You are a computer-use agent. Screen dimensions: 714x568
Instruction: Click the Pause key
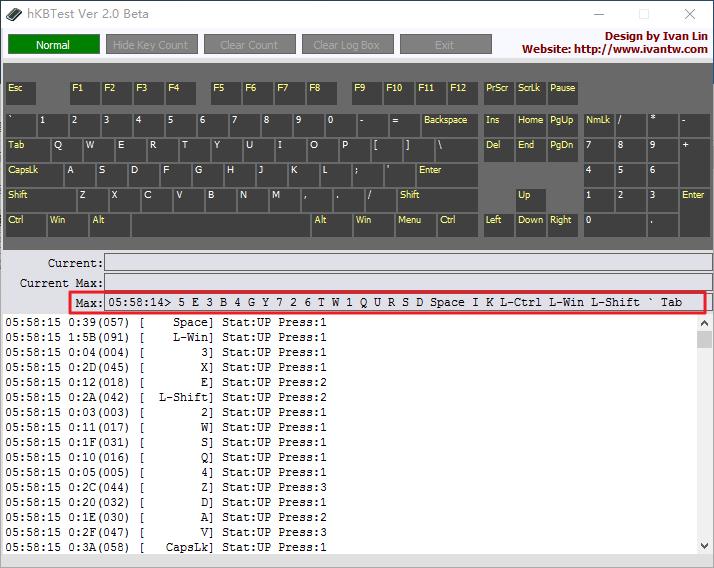click(563, 93)
